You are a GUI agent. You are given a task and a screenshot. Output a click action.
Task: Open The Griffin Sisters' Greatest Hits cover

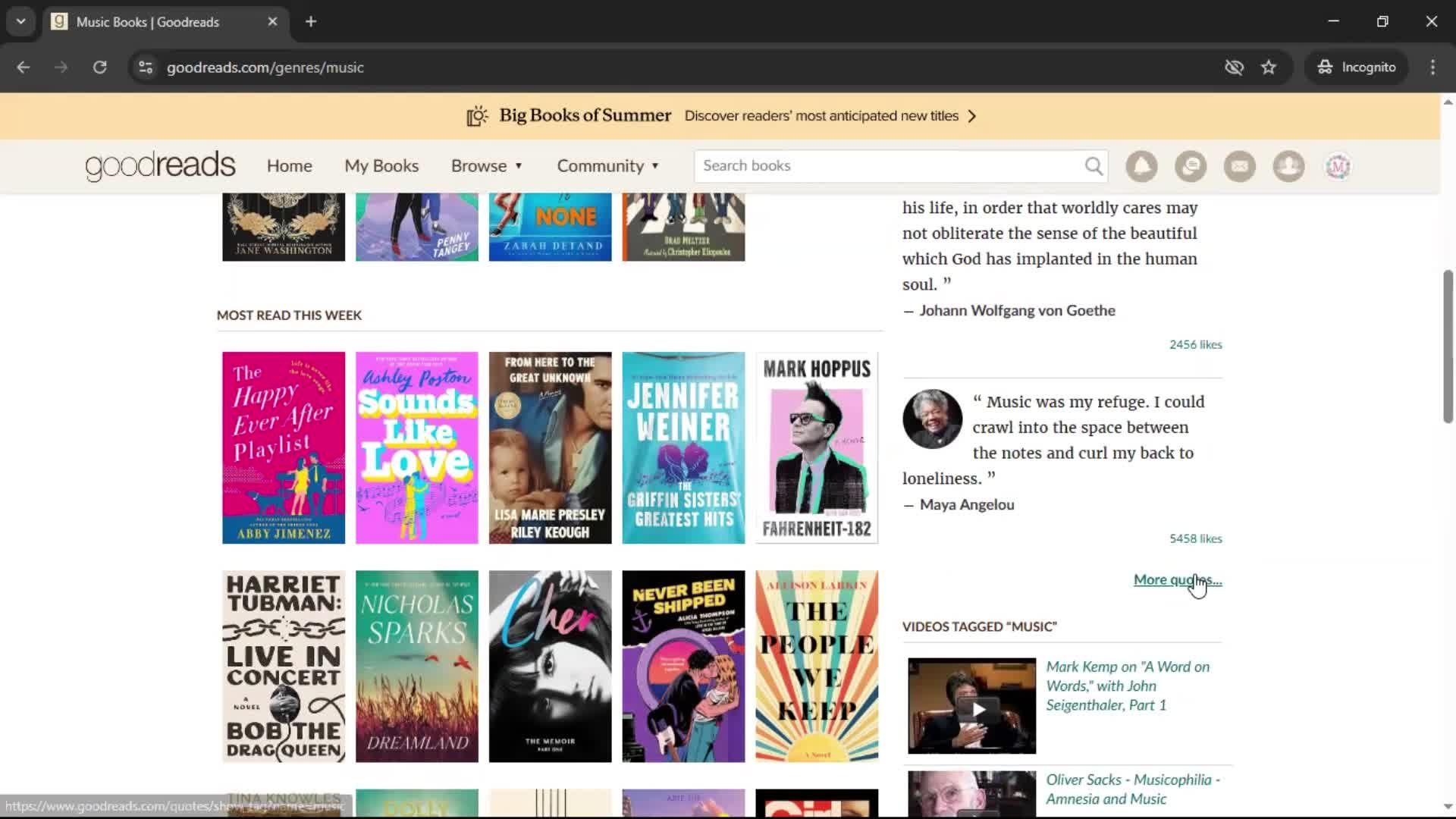[x=683, y=447]
